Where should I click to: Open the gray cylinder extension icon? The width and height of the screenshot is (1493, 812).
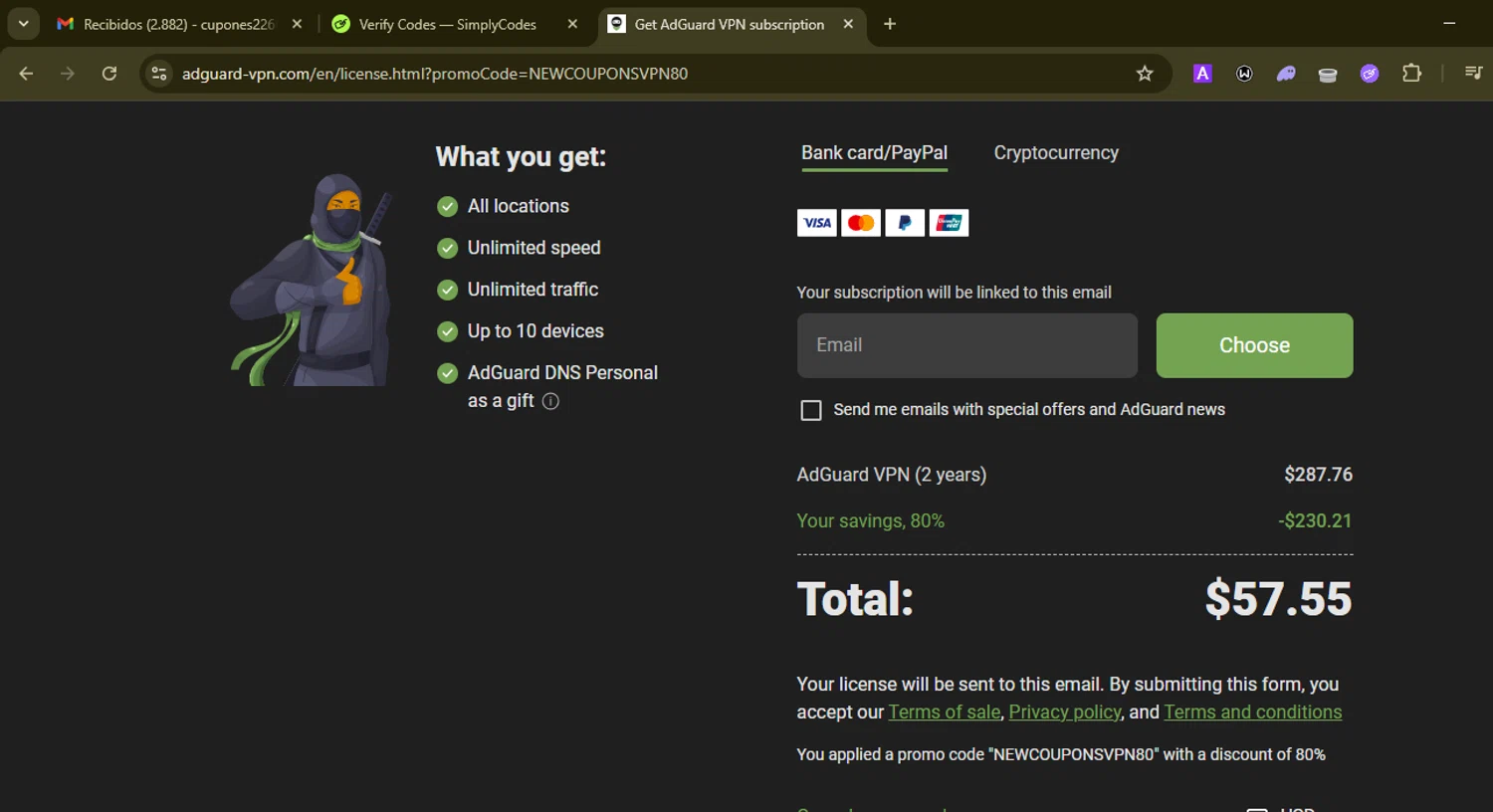(1328, 75)
